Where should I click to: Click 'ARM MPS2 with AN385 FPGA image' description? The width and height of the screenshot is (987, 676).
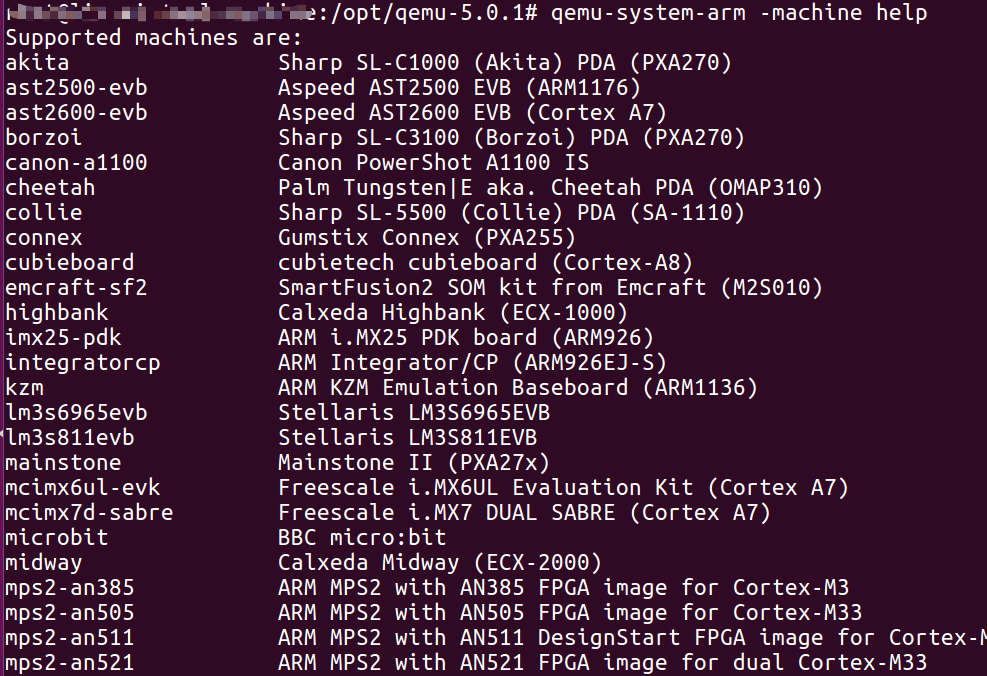(473, 589)
